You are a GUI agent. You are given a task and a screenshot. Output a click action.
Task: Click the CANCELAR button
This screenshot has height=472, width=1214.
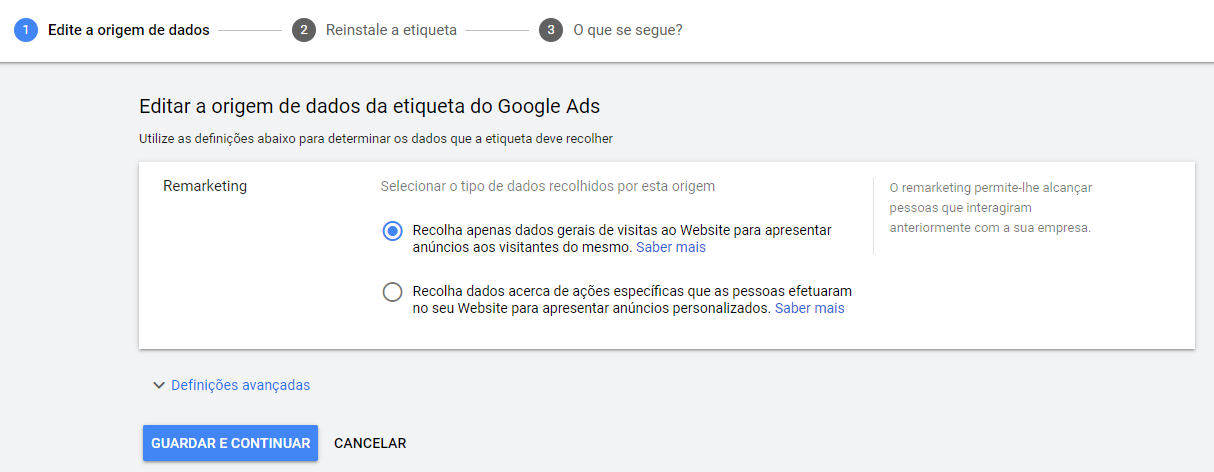pyautogui.click(x=370, y=443)
